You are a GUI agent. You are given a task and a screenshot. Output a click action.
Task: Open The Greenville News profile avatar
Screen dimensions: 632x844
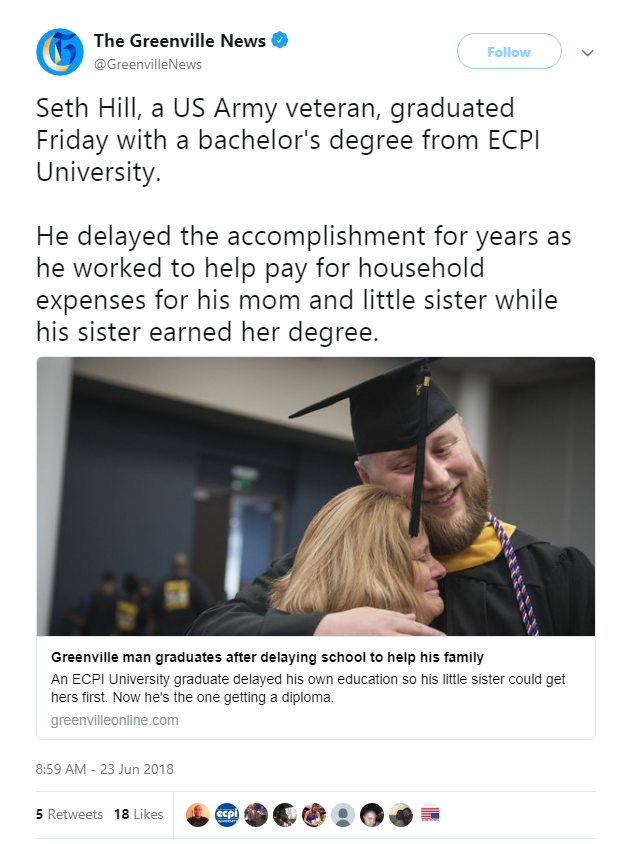pyautogui.click(x=60, y=52)
